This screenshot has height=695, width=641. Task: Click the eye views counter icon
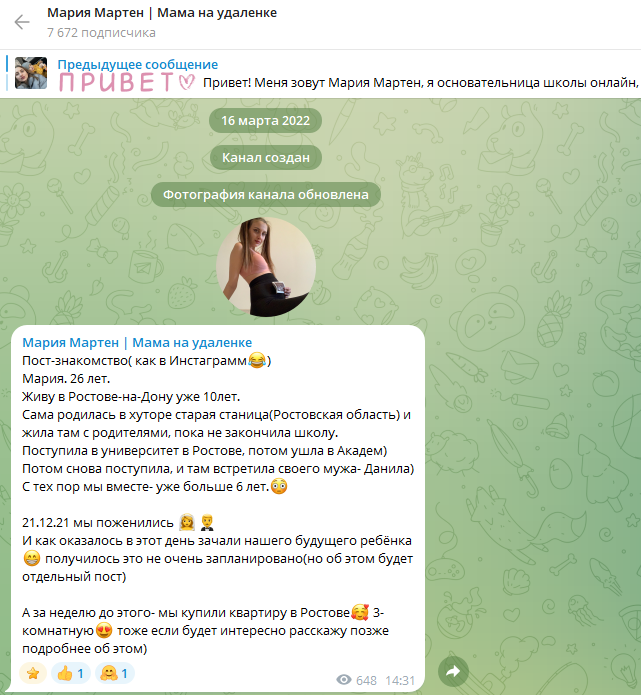coord(344,679)
